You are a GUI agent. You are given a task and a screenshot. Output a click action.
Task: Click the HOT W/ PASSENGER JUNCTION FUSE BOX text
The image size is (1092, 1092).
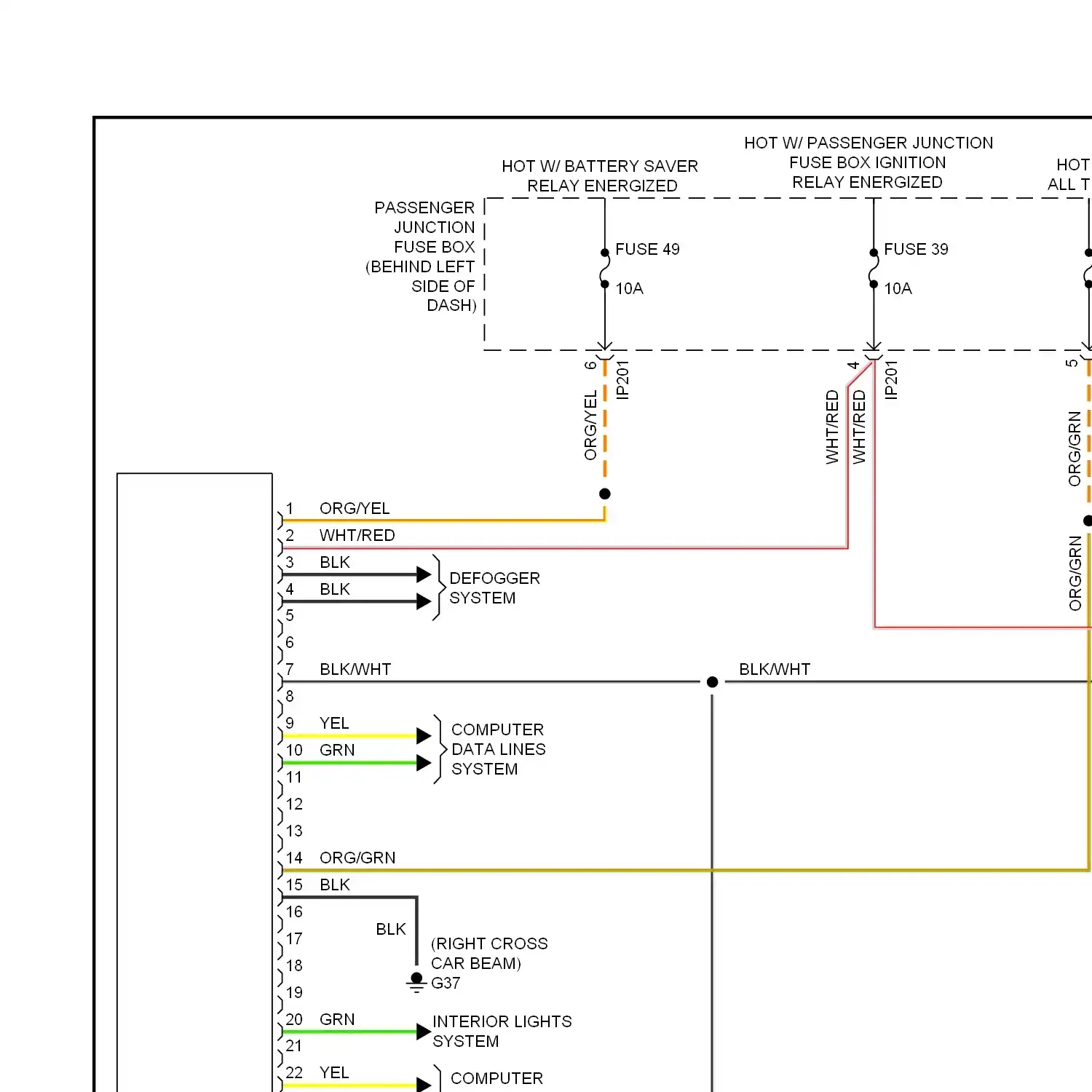pyautogui.click(x=869, y=162)
